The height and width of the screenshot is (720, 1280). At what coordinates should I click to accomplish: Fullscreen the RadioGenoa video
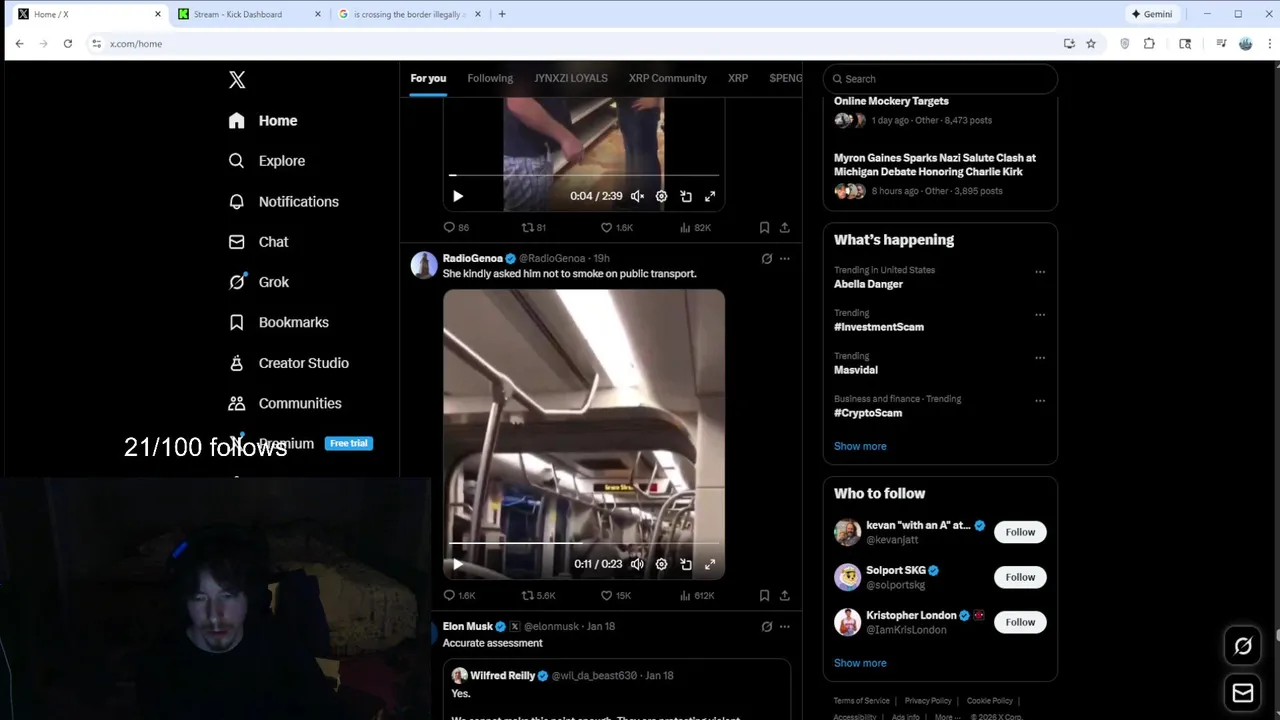[710, 564]
